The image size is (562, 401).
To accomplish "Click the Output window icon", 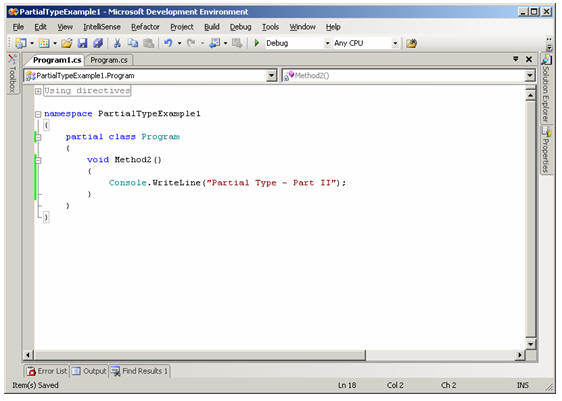I will (x=76, y=371).
